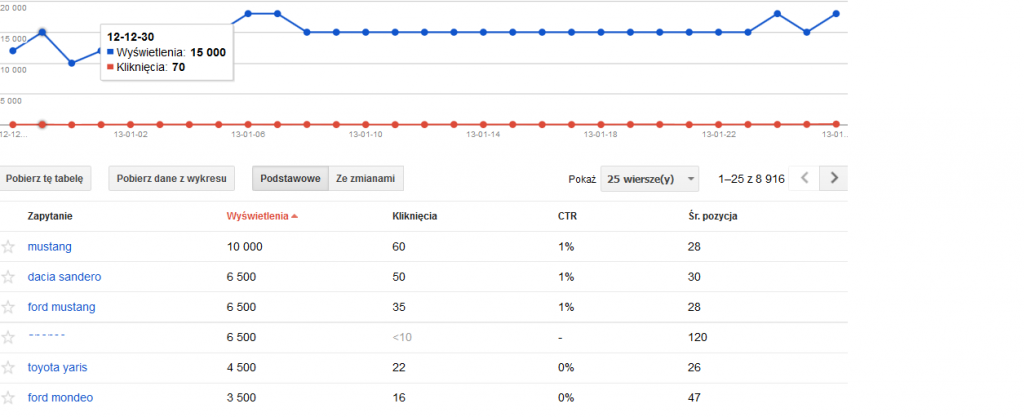Switch to Ze zmianami view

[x=366, y=180]
